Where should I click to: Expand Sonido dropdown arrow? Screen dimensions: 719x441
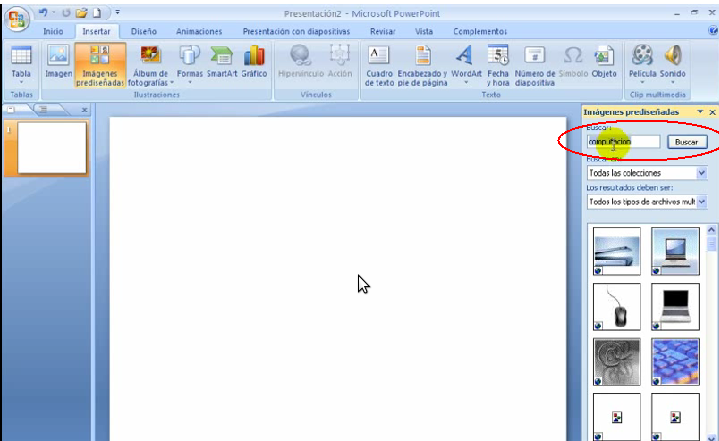[x=673, y=83]
